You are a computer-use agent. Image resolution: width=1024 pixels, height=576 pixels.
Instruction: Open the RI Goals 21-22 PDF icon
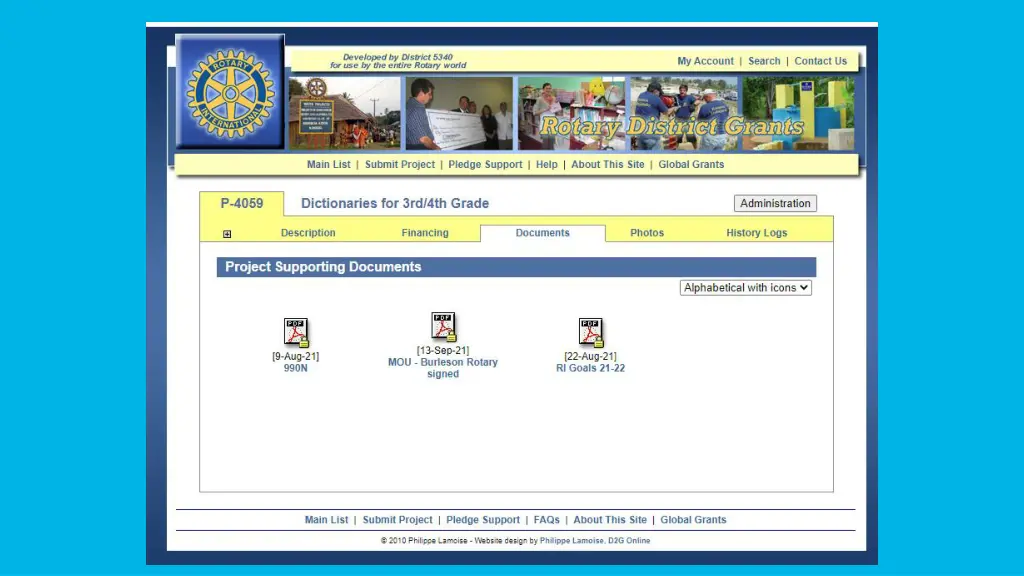click(x=591, y=332)
